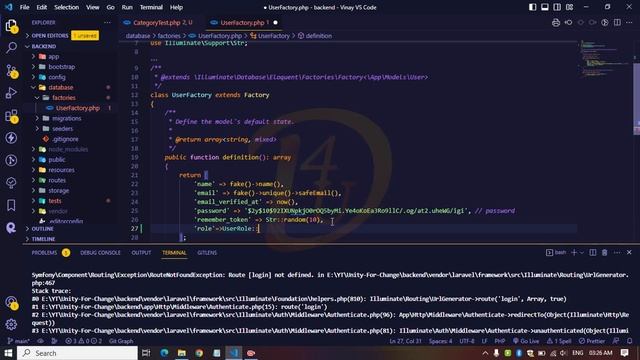The height and width of the screenshot is (360, 640).
Task: Split the editor to the right
Action: pyautogui.click(x=617, y=23)
